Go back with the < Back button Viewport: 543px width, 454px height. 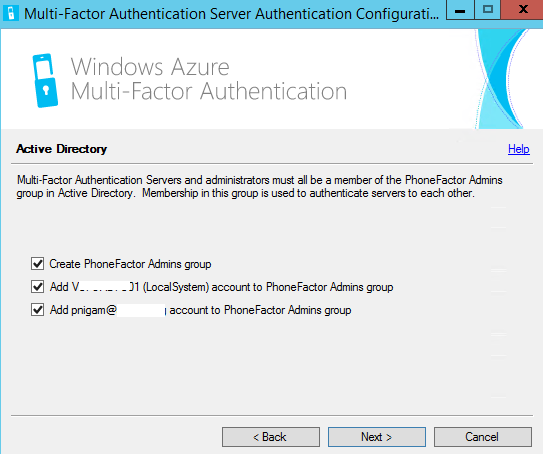[x=270, y=437]
